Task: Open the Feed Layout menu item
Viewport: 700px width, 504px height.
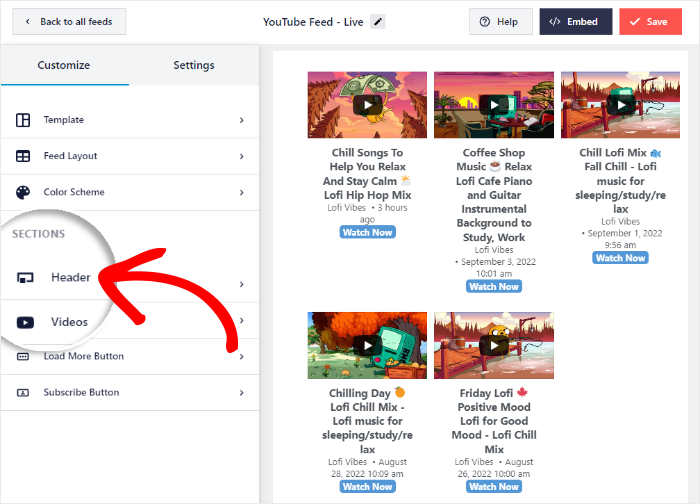Action: 129,156
